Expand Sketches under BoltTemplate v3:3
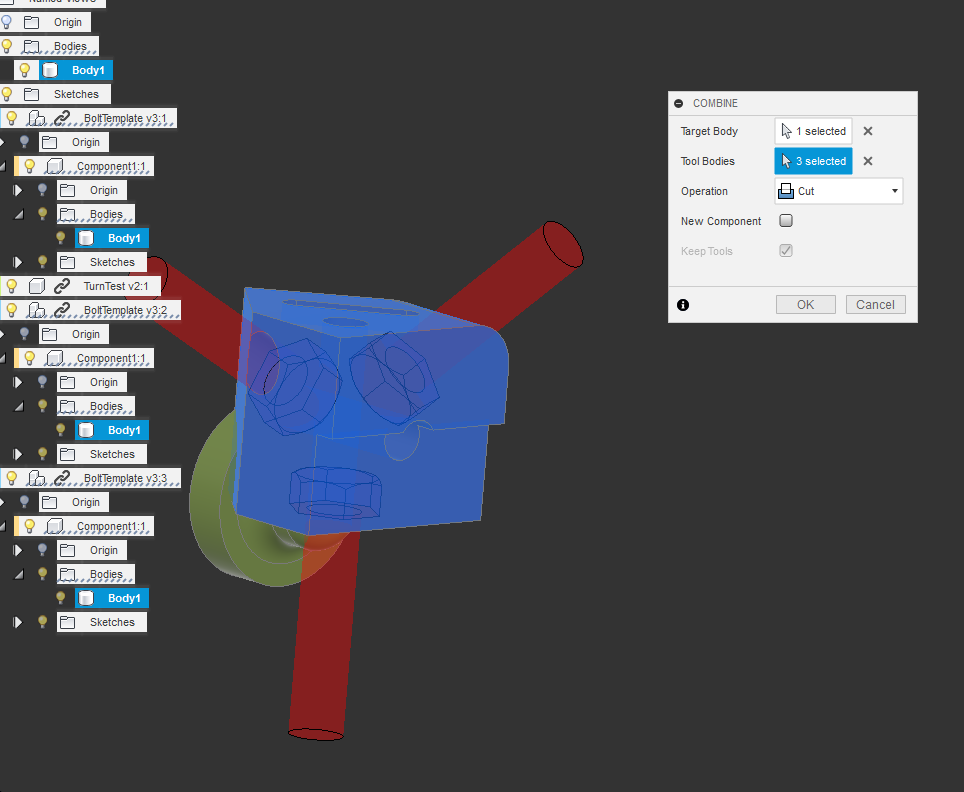 (18, 622)
